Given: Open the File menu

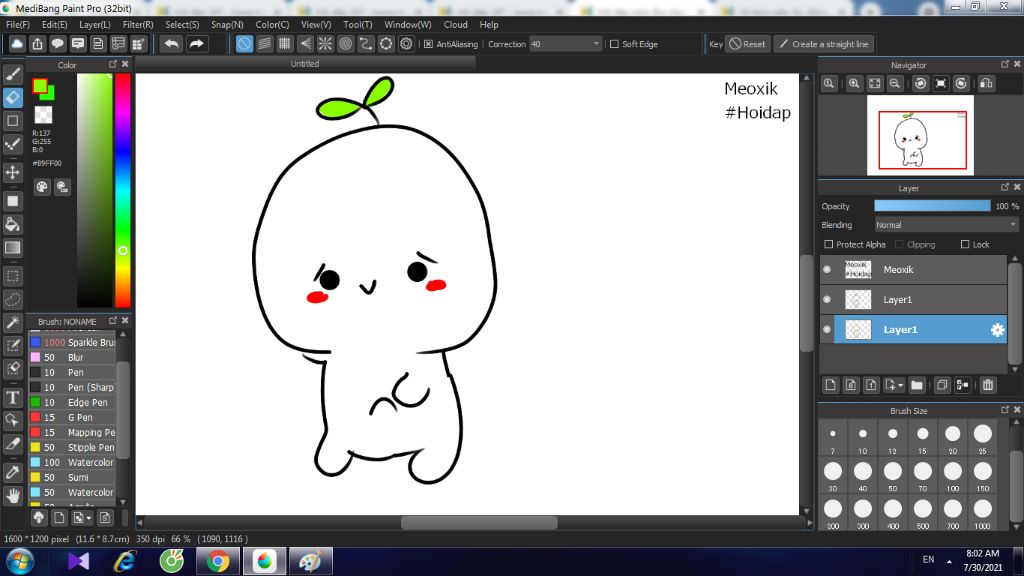Looking at the screenshot, I should pos(18,25).
